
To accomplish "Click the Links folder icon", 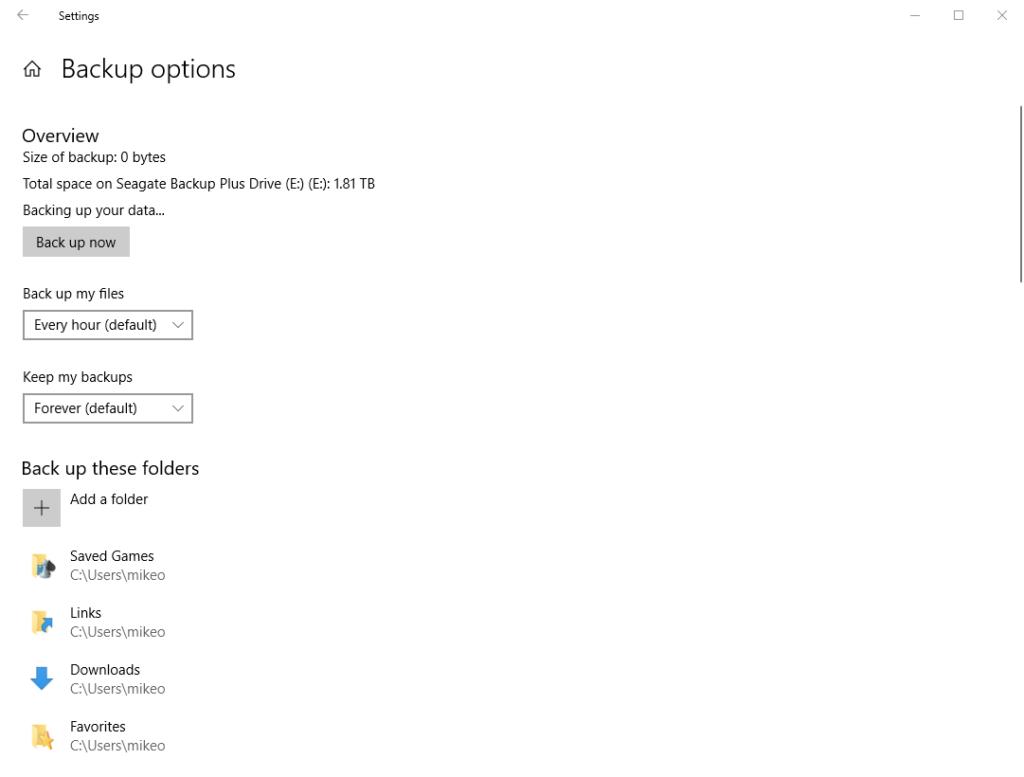I will 41,621.
